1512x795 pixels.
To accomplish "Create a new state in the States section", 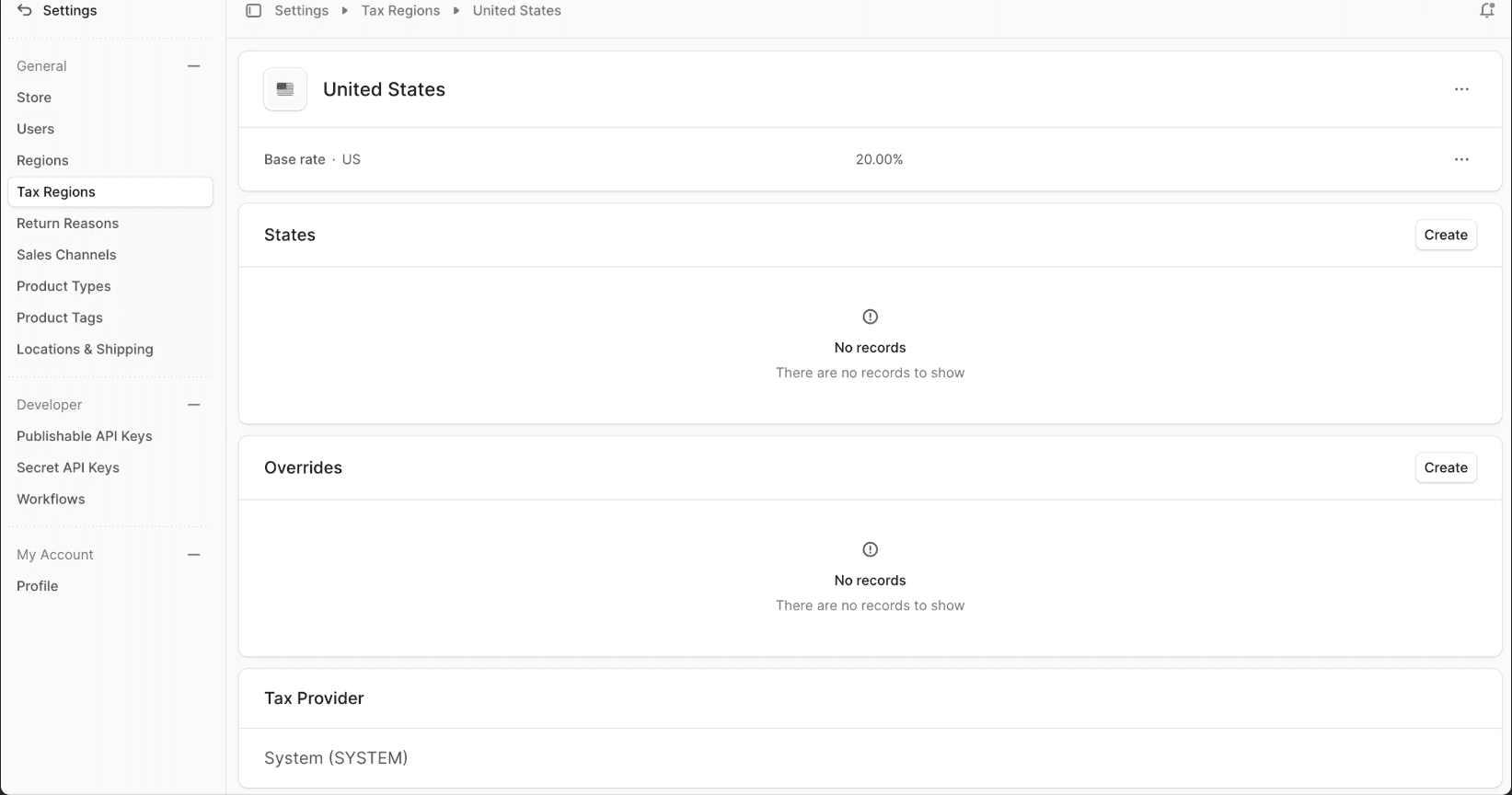I will point(1445,235).
